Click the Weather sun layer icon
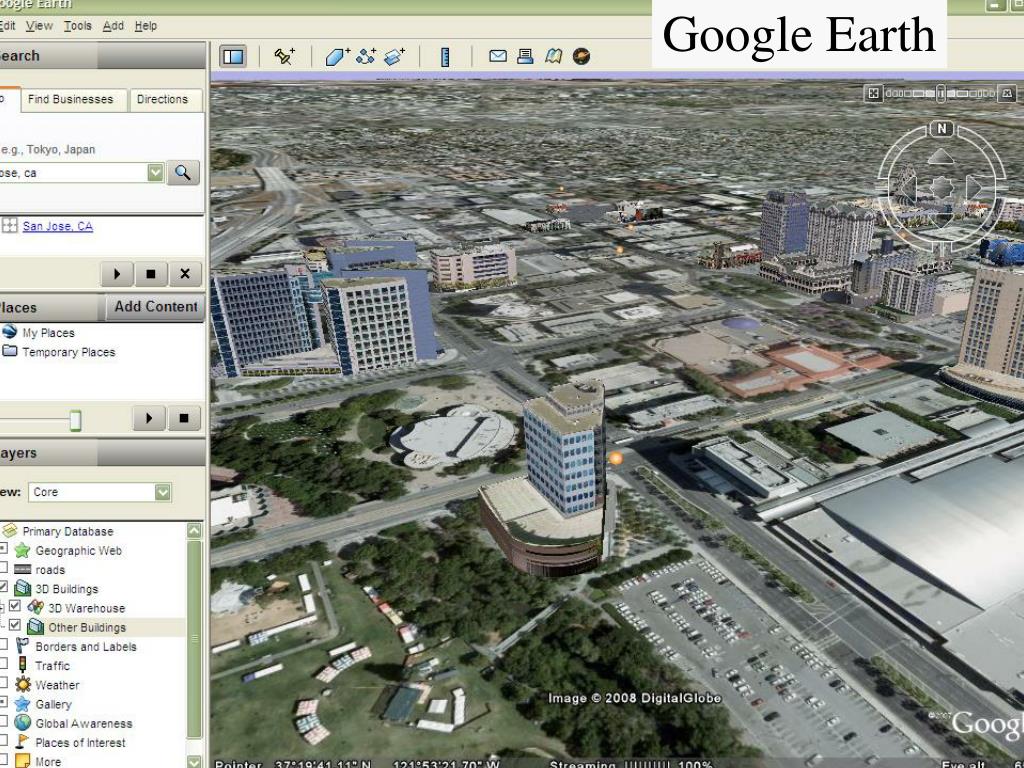The height and width of the screenshot is (768, 1024). 23,684
